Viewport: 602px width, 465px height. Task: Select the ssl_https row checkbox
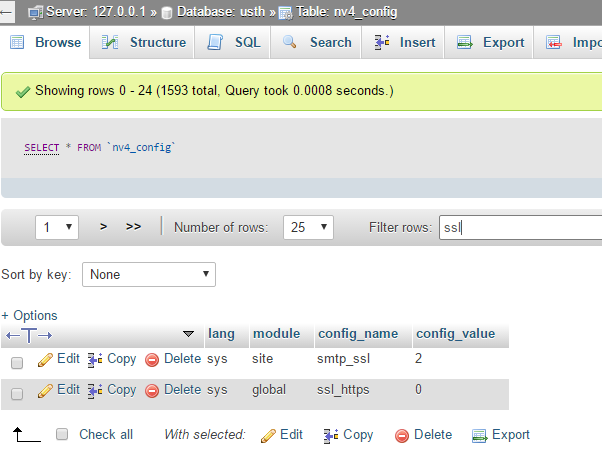(x=17, y=394)
